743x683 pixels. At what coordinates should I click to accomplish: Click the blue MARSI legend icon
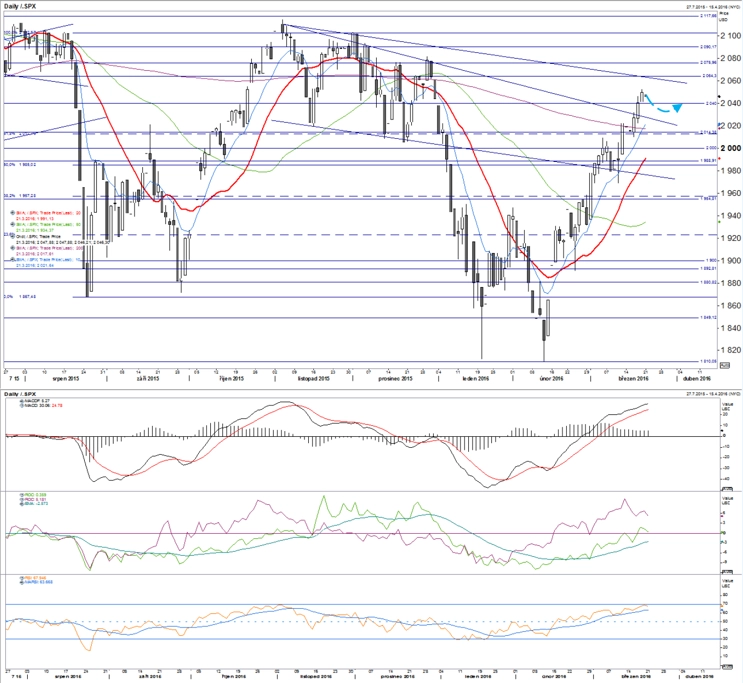(x=22, y=582)
